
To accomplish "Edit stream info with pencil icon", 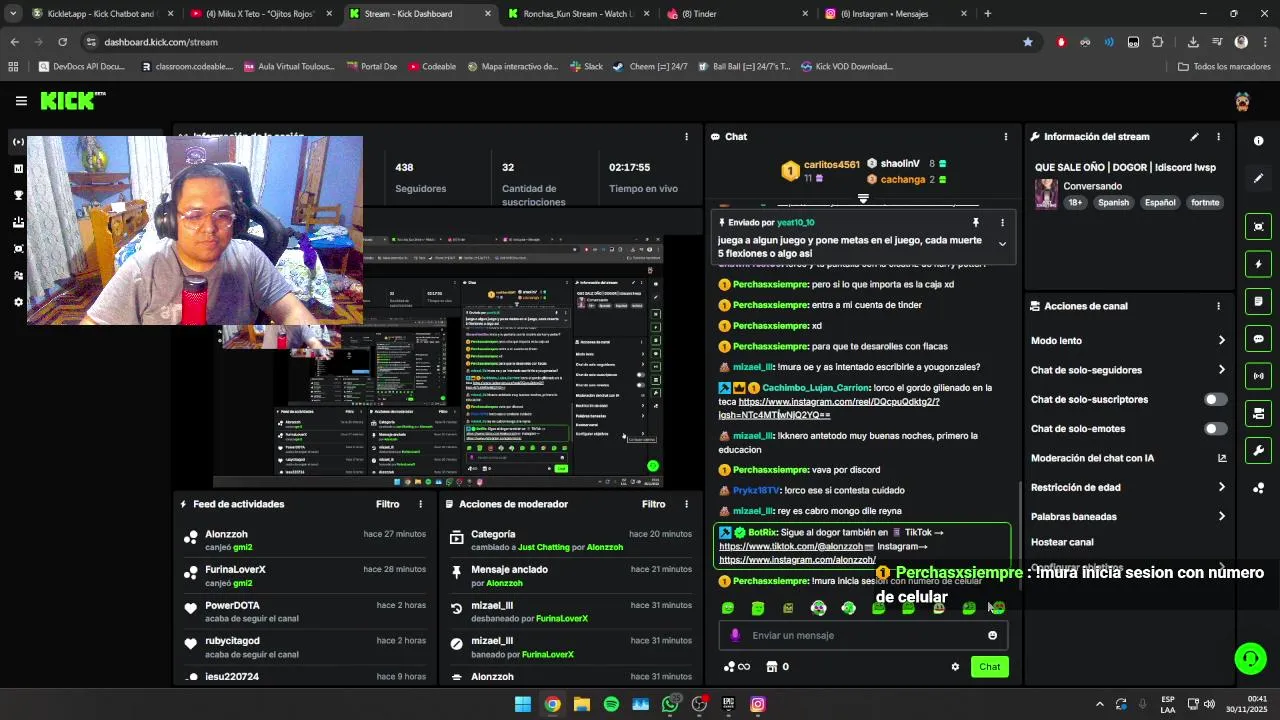I will [x=1194, y=137].
